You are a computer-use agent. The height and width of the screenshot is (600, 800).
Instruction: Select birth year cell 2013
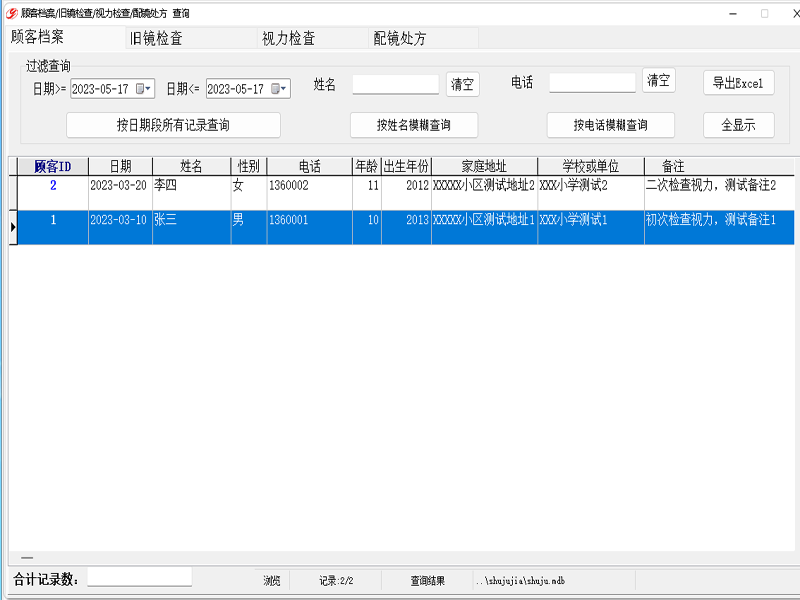click(x=406, y=227)
